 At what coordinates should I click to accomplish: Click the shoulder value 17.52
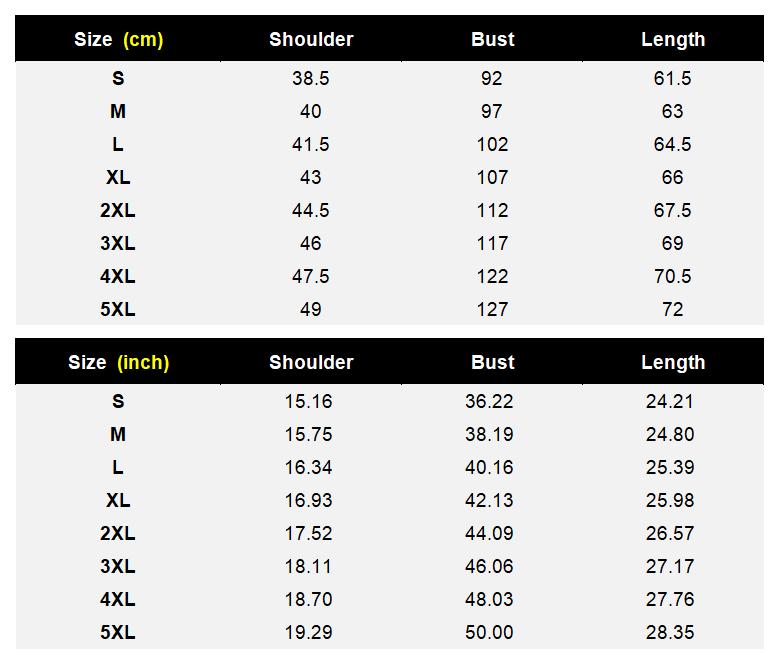pos(308,534)
